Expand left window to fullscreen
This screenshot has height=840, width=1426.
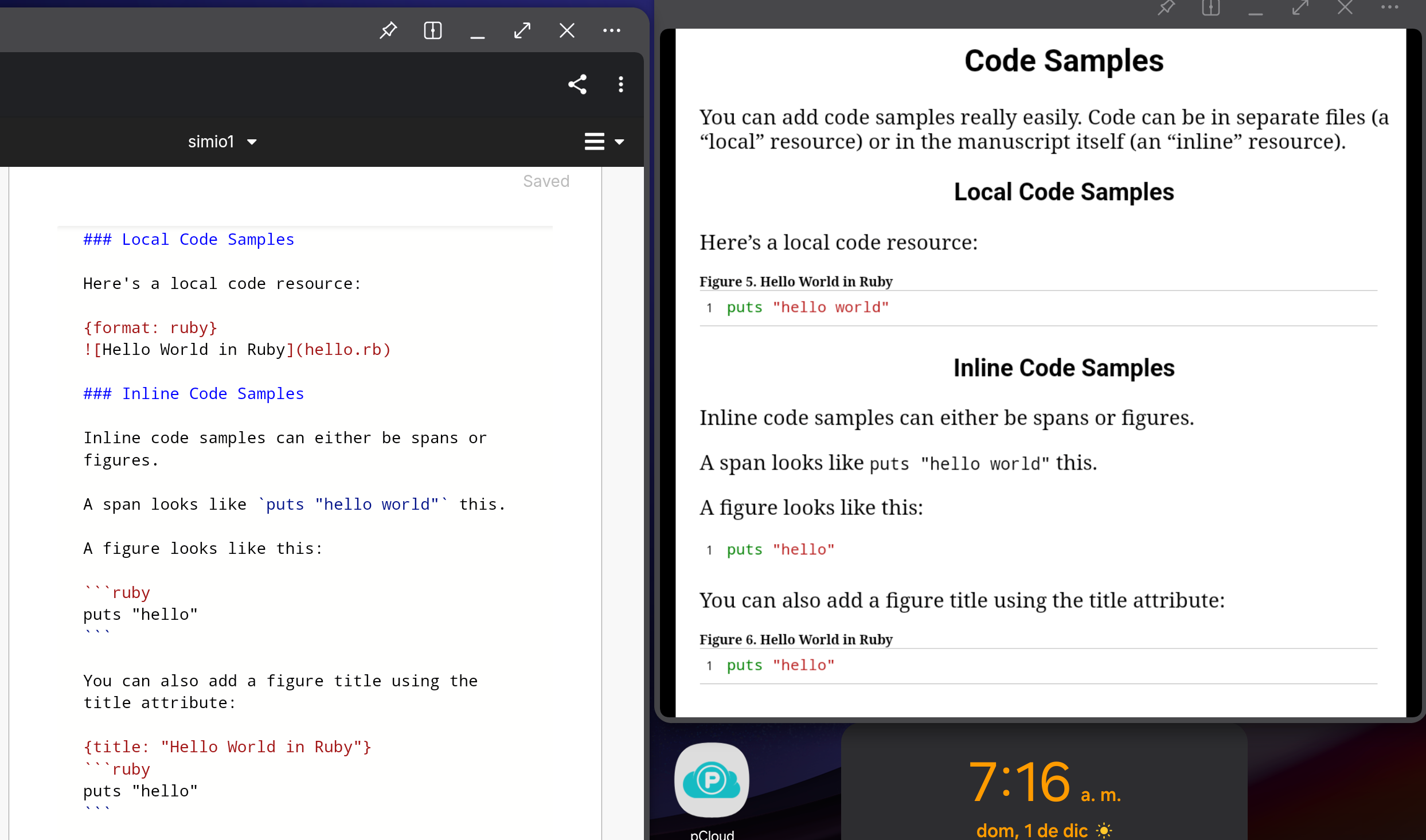pos(522,30)
